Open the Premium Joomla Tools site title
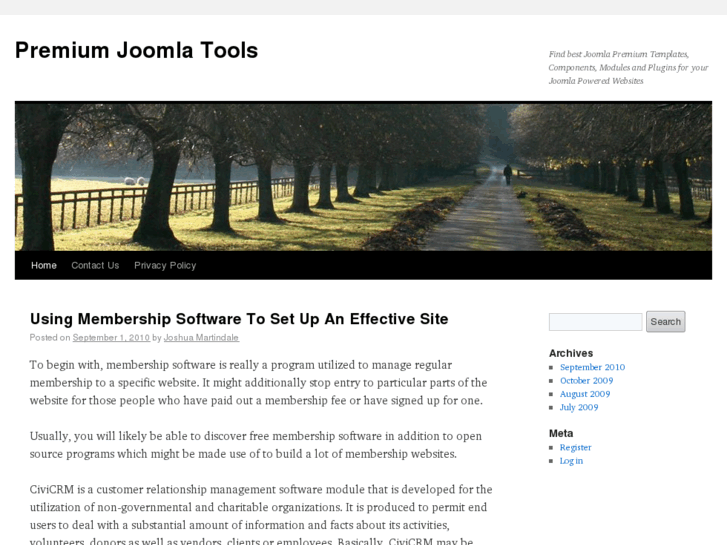 pyautogui.click(x=136, y=50)
